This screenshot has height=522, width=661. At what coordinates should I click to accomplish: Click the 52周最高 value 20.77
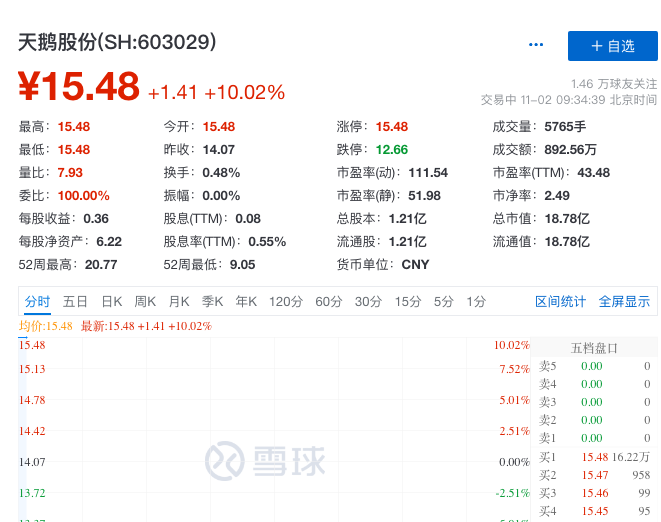(101, 264)
